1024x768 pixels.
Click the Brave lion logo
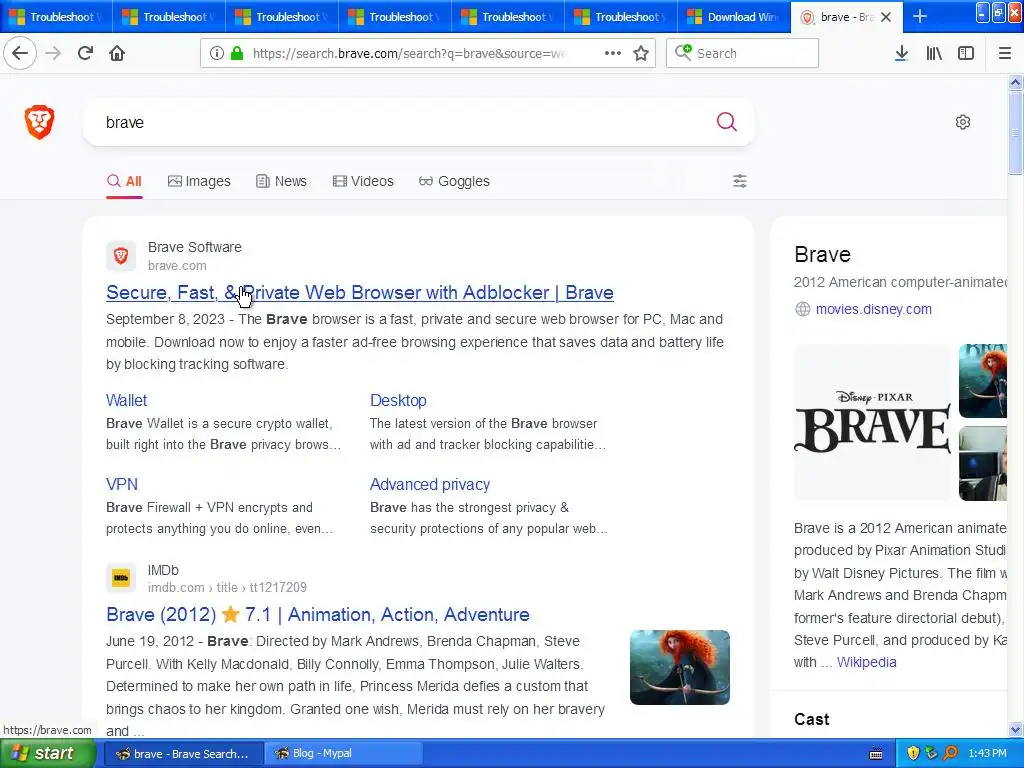tap(39, 121)
